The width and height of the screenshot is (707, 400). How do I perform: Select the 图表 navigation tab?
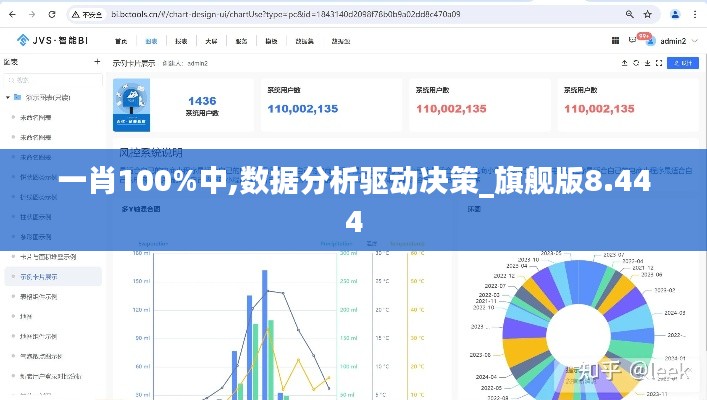click(x=151, y=41)
